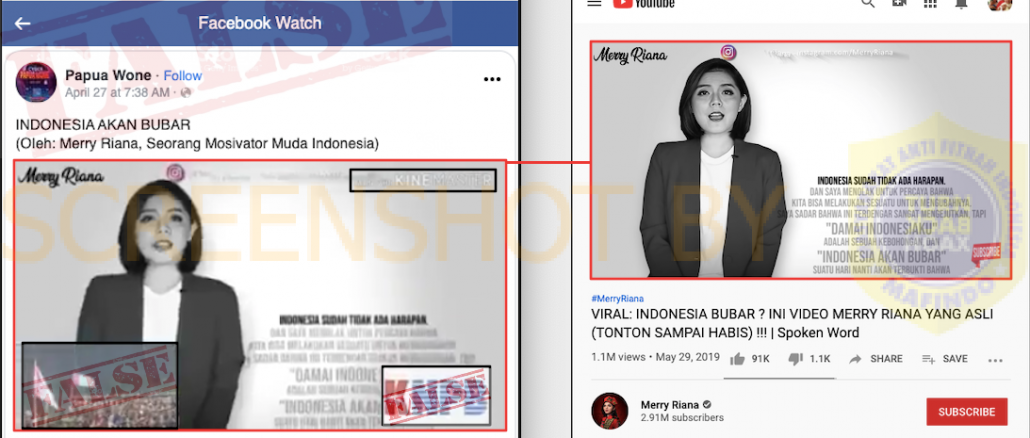Dislike the YouTube video, 1.1K thumbs down
The image size is (1030, 438).
[x=809, y=359]
